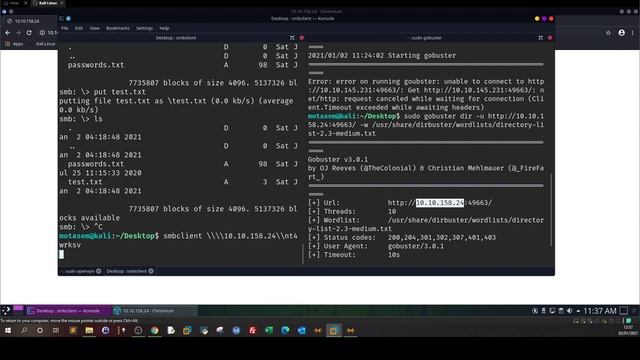
Task: Click the 11:37 AM clock
Action: [600, 311]
